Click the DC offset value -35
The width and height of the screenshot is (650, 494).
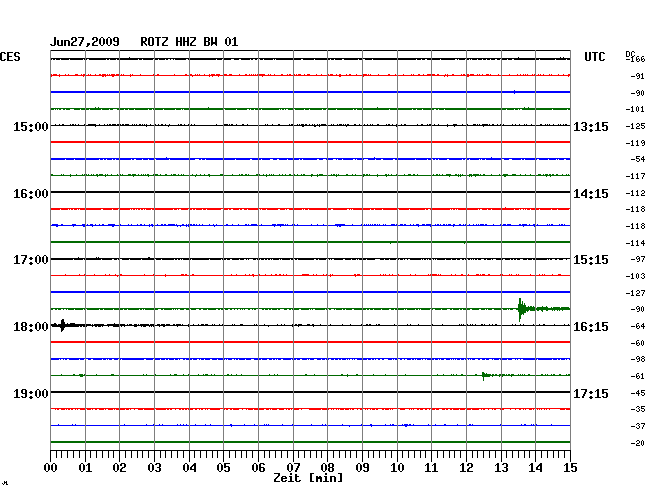pos(638,409)
